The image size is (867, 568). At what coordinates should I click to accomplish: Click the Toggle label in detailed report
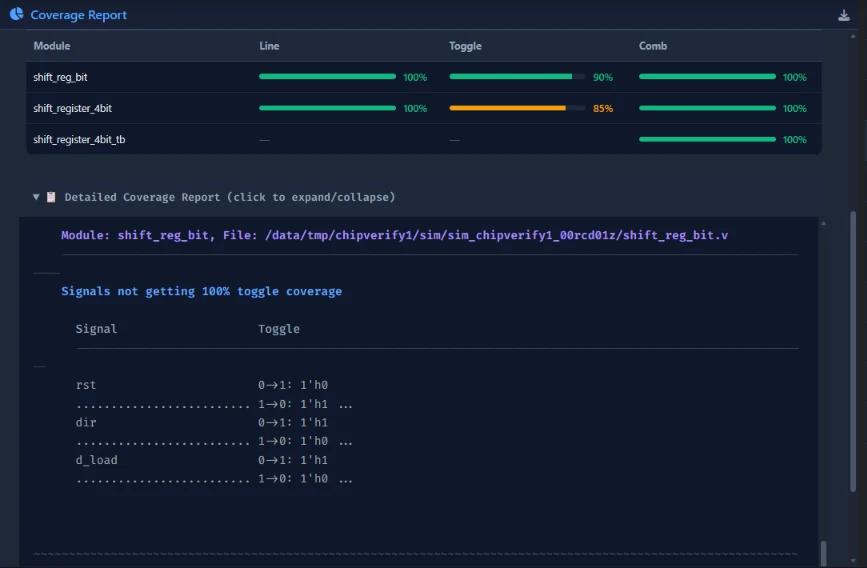(279, 329)
